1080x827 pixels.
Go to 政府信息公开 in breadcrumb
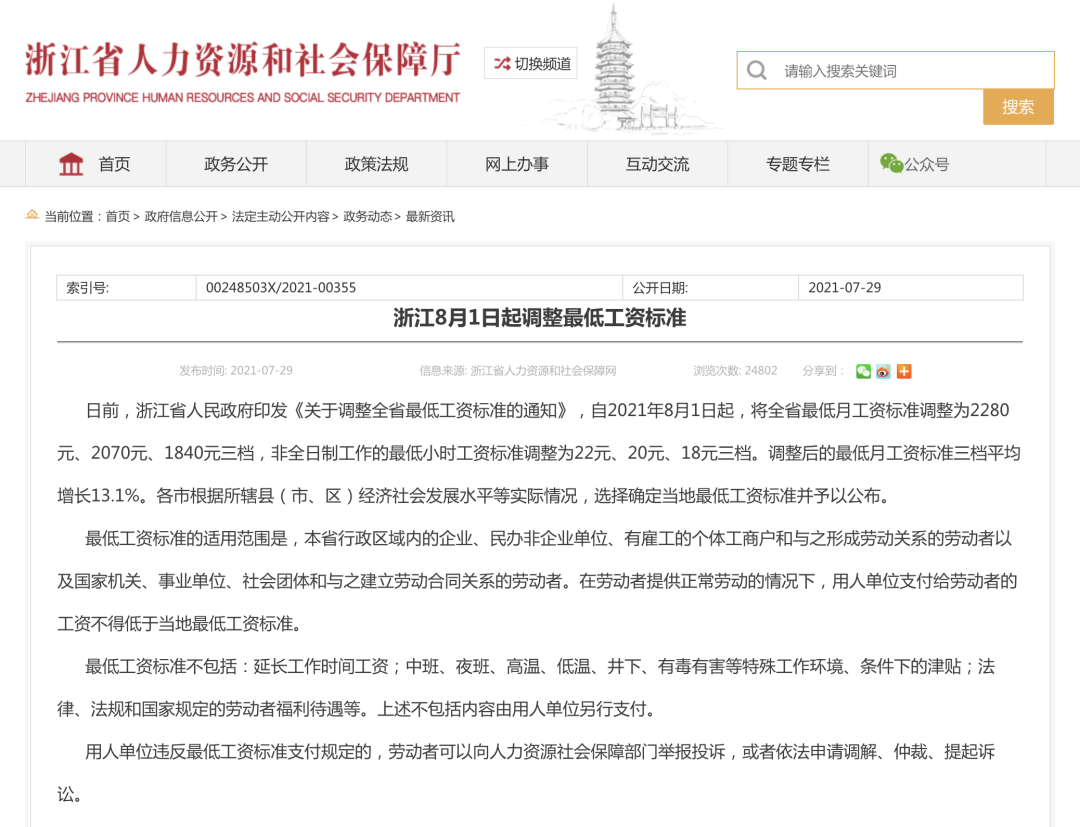[180, 216]
